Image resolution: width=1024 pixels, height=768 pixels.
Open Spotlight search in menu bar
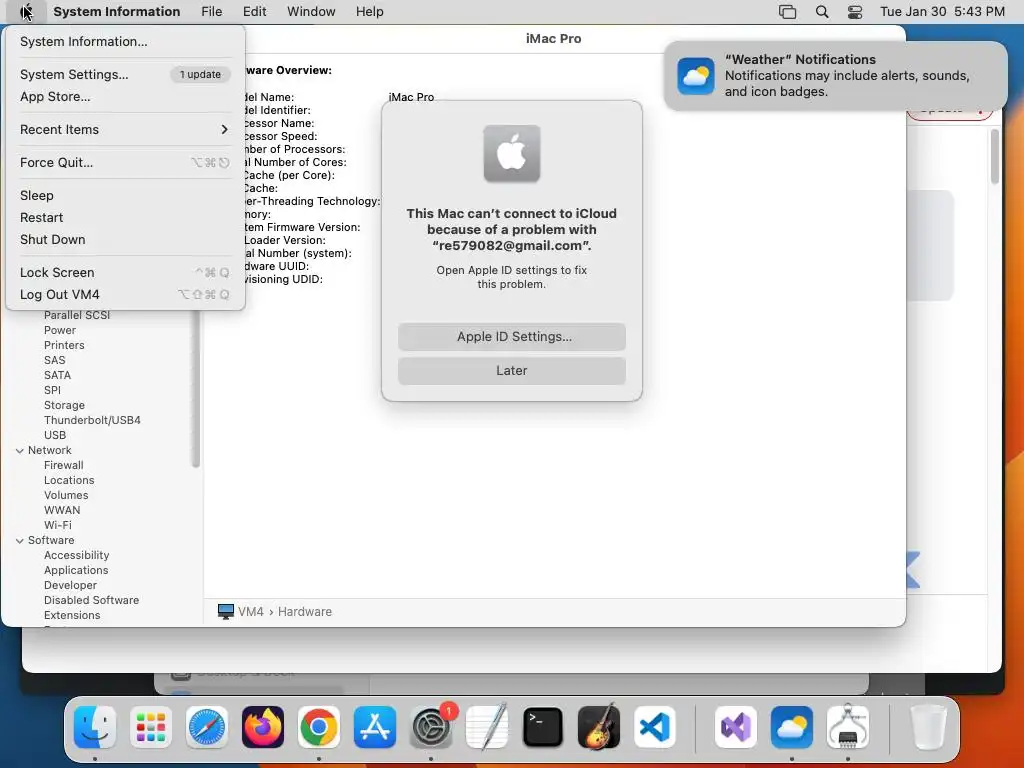pos(822,12)
